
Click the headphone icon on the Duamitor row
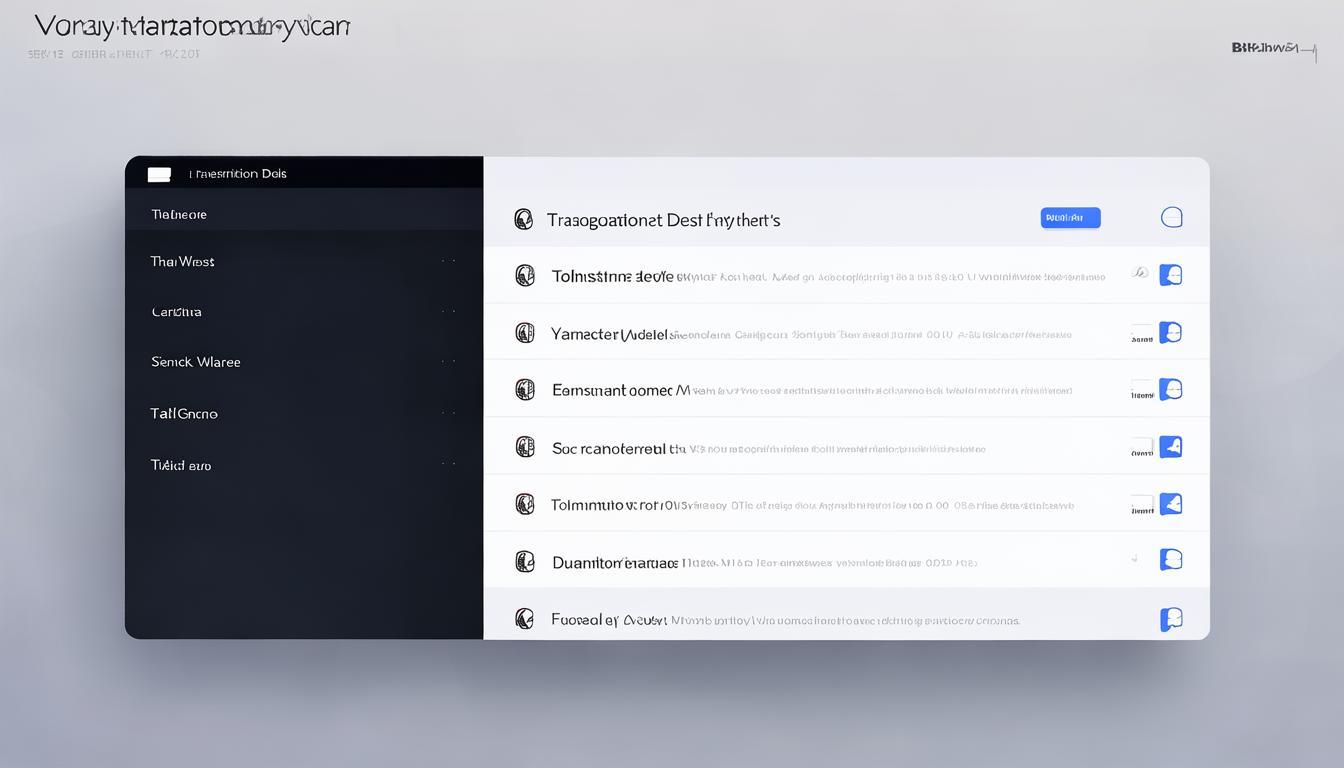click(x=524, y=562)
